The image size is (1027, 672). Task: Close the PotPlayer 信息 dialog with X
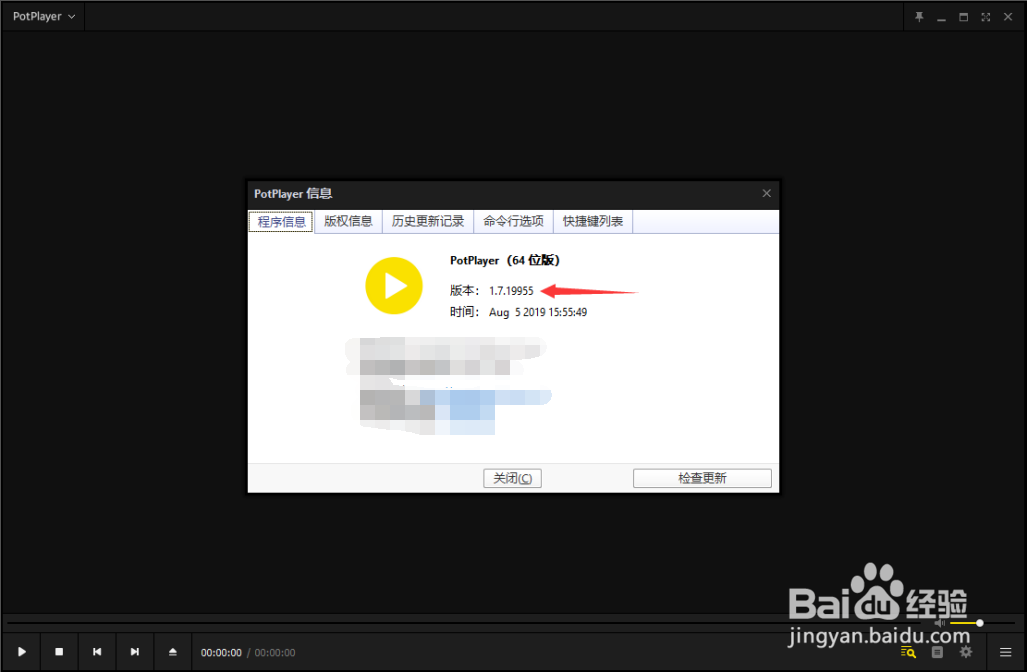766,193
